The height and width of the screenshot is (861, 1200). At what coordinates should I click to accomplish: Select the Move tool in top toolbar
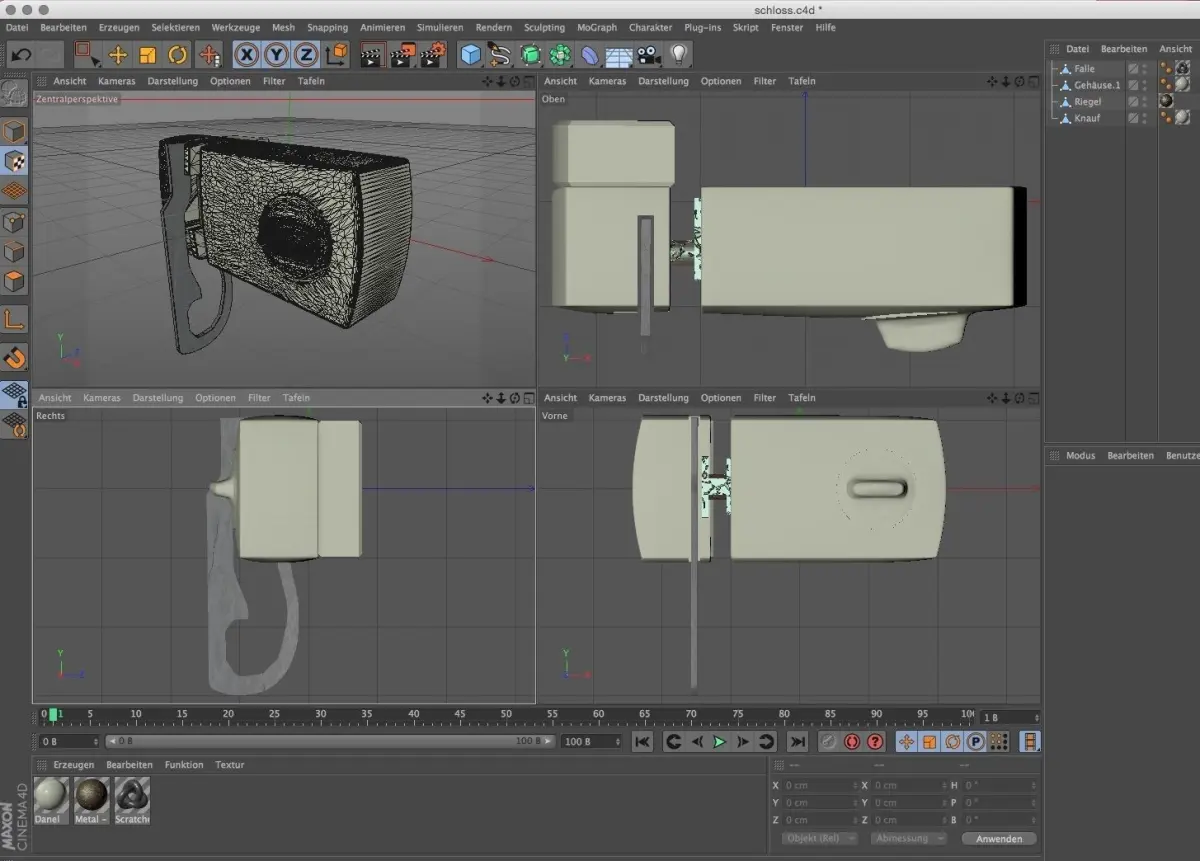(x=118, y=55)
